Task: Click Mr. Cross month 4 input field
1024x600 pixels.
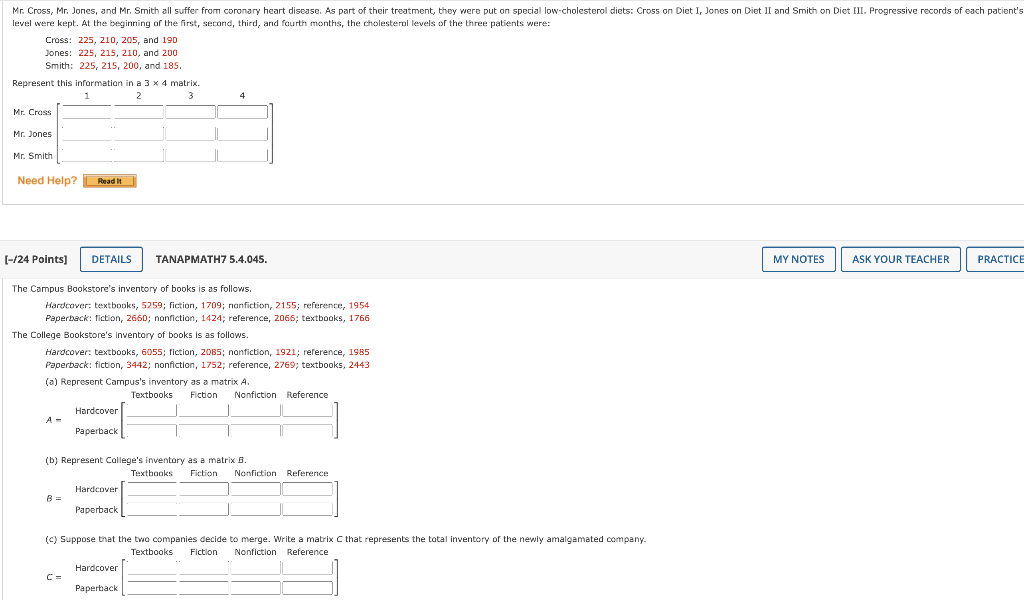Action: point(242,112)
